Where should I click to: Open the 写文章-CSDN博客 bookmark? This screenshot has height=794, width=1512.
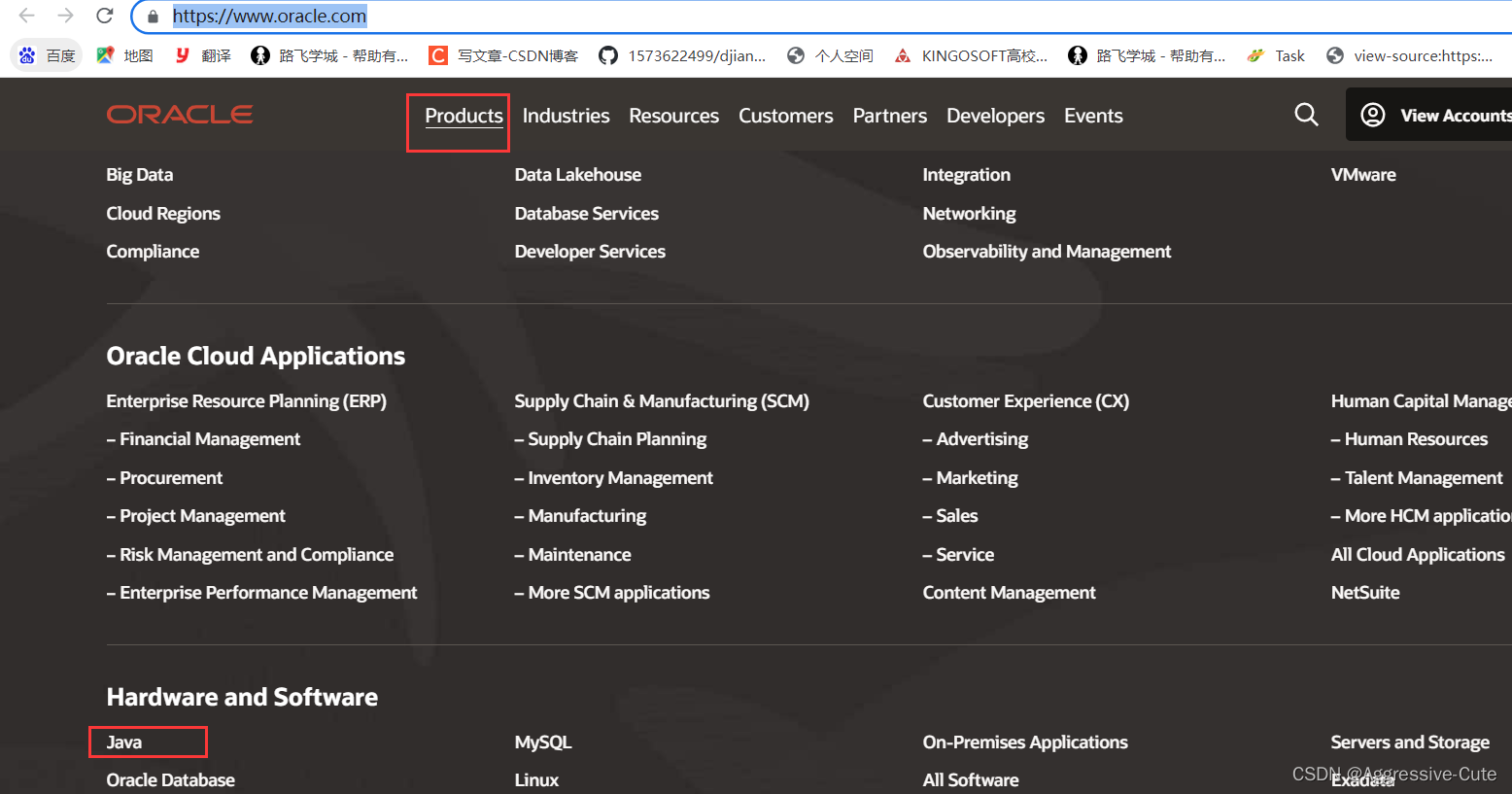tap(504, 55)
